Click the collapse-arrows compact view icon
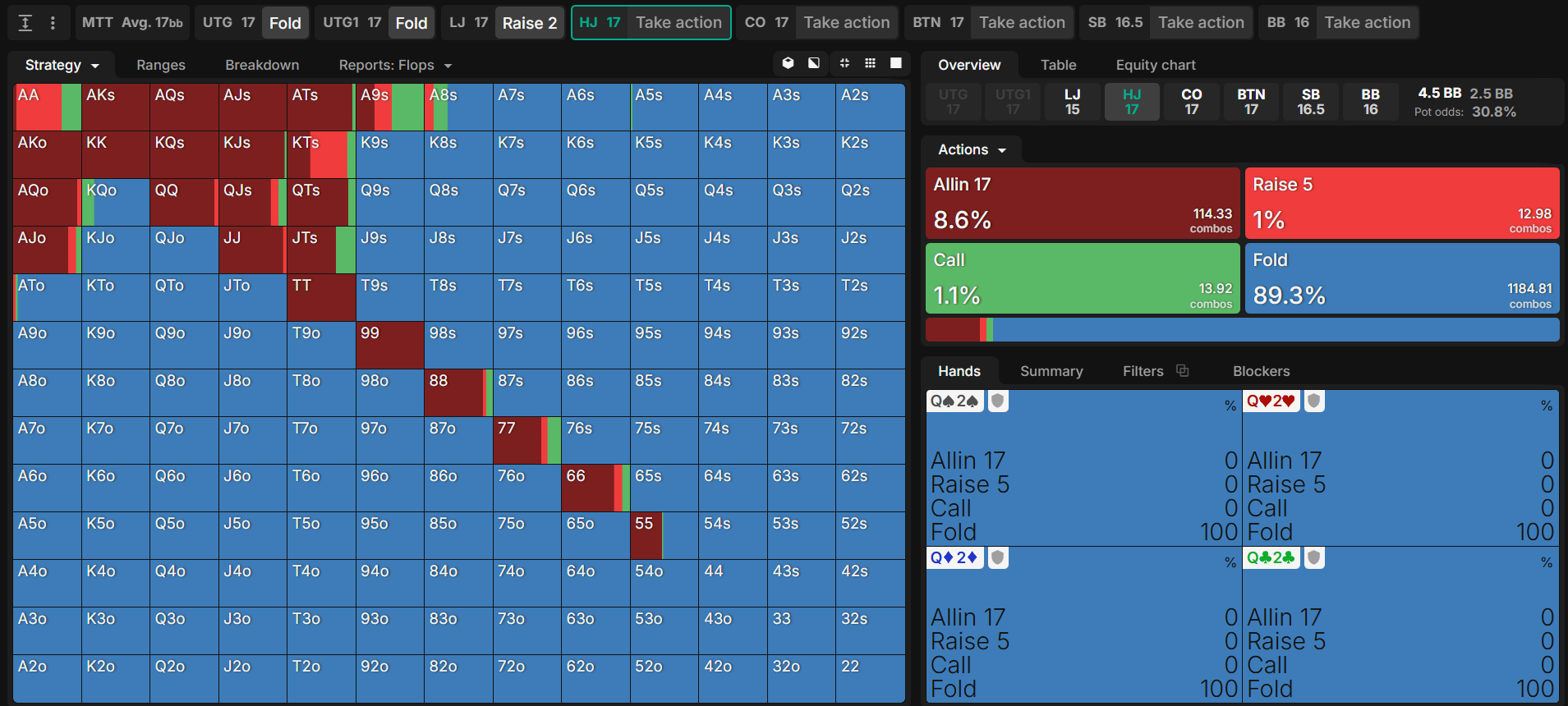 click(x=844, y=63)
